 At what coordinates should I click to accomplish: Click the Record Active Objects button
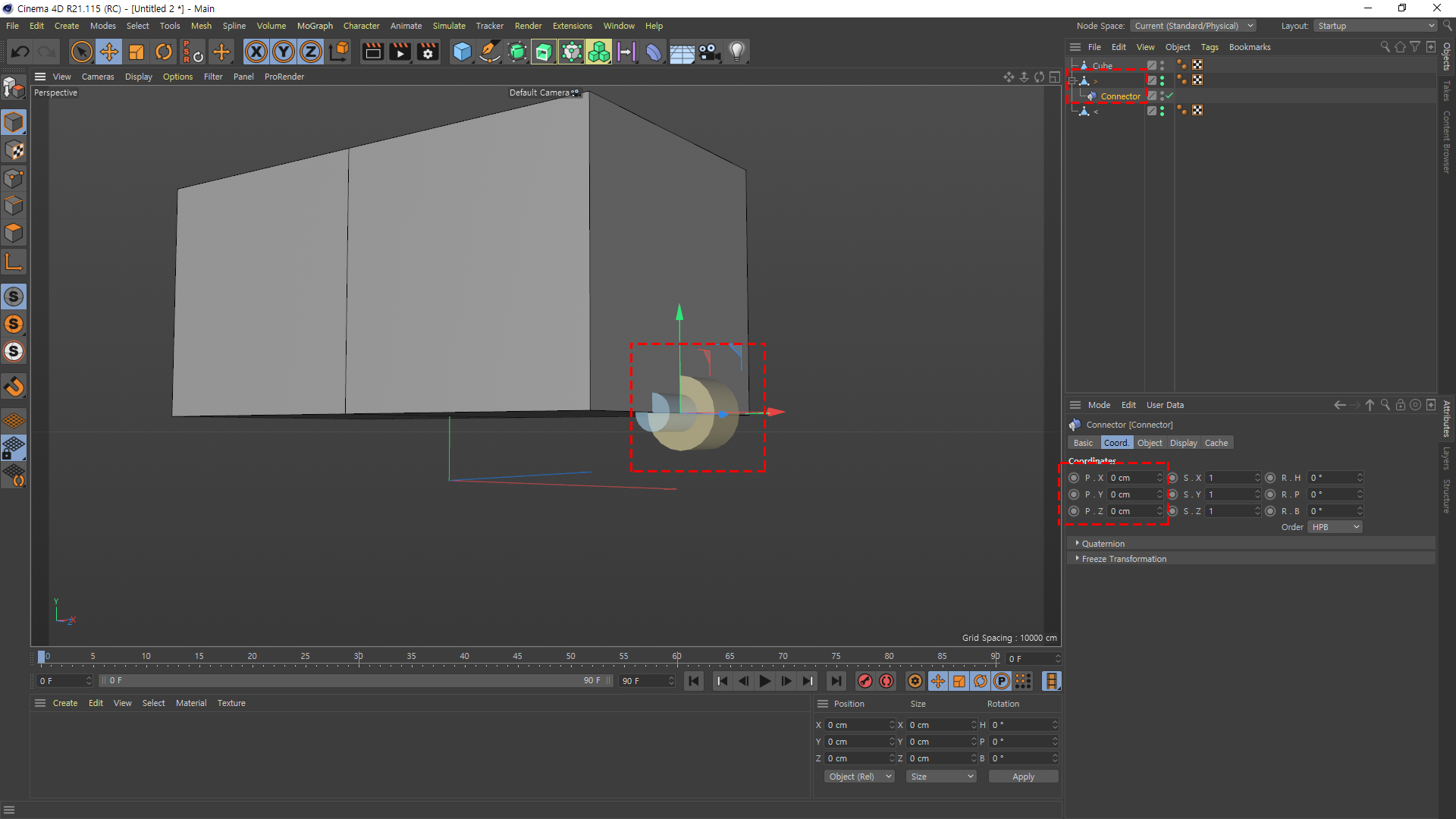(865, 681)
